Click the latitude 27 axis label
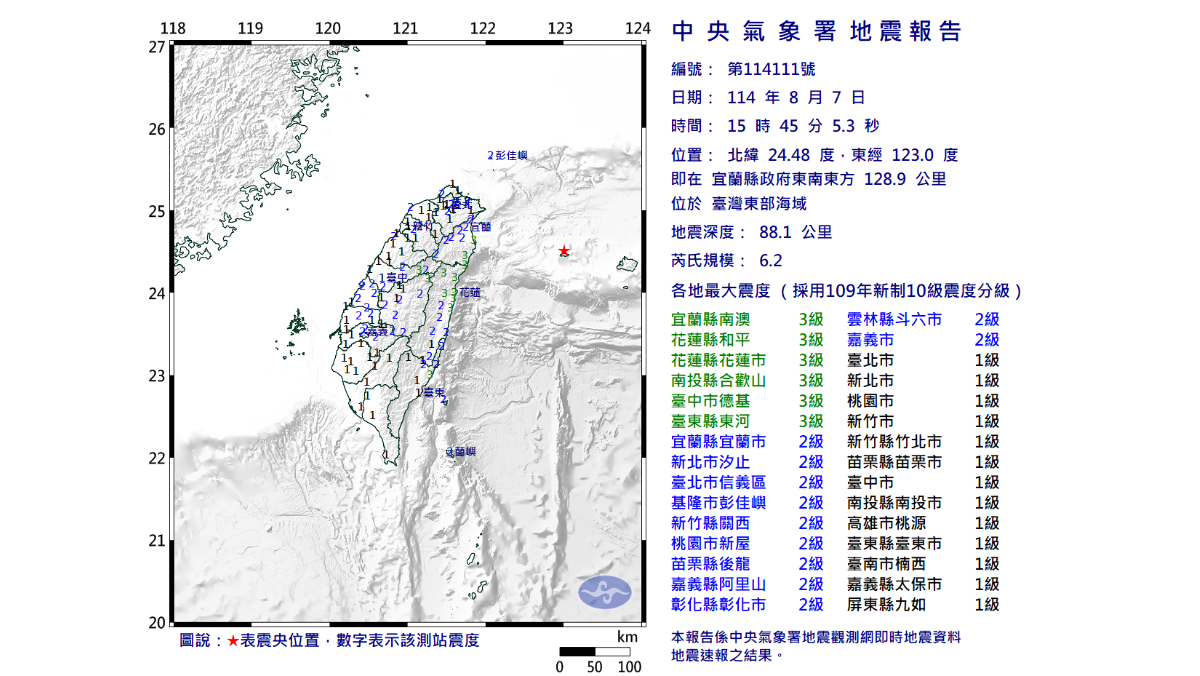Screen dimensions: 1200x676 pos(157,47)
